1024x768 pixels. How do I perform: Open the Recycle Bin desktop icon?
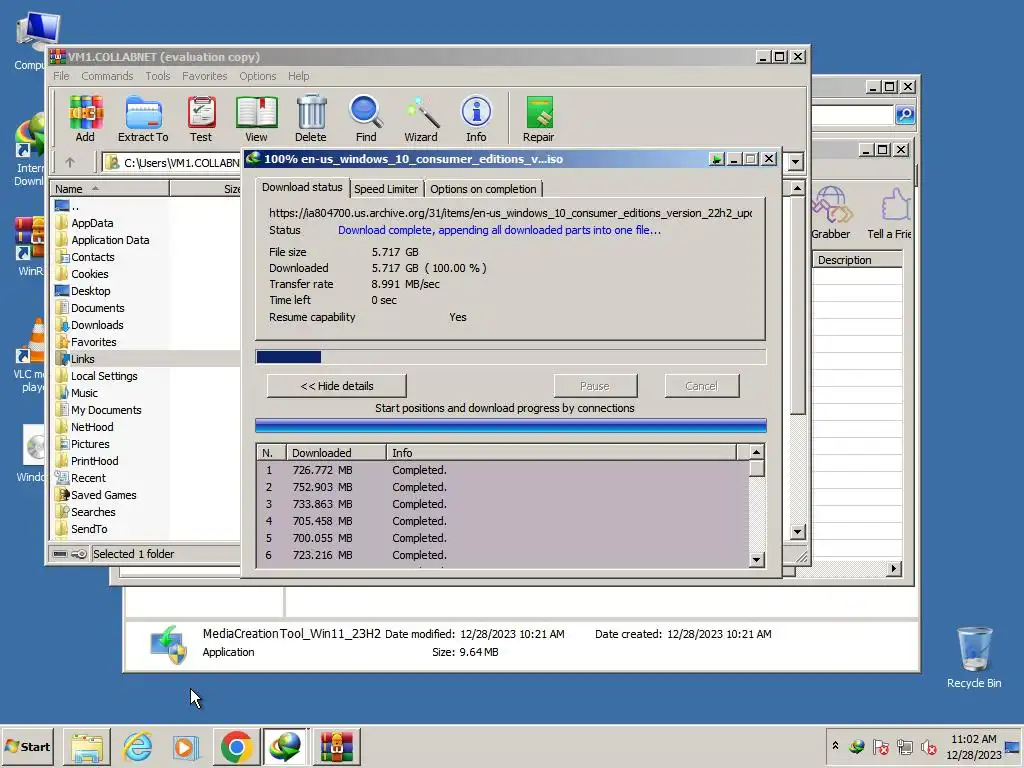coord(974,658)
